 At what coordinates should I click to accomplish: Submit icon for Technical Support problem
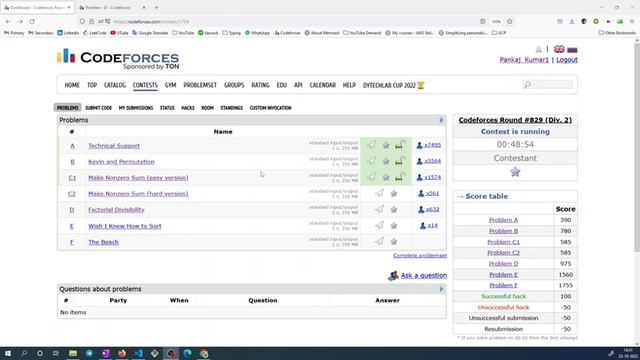pos(371,145)
